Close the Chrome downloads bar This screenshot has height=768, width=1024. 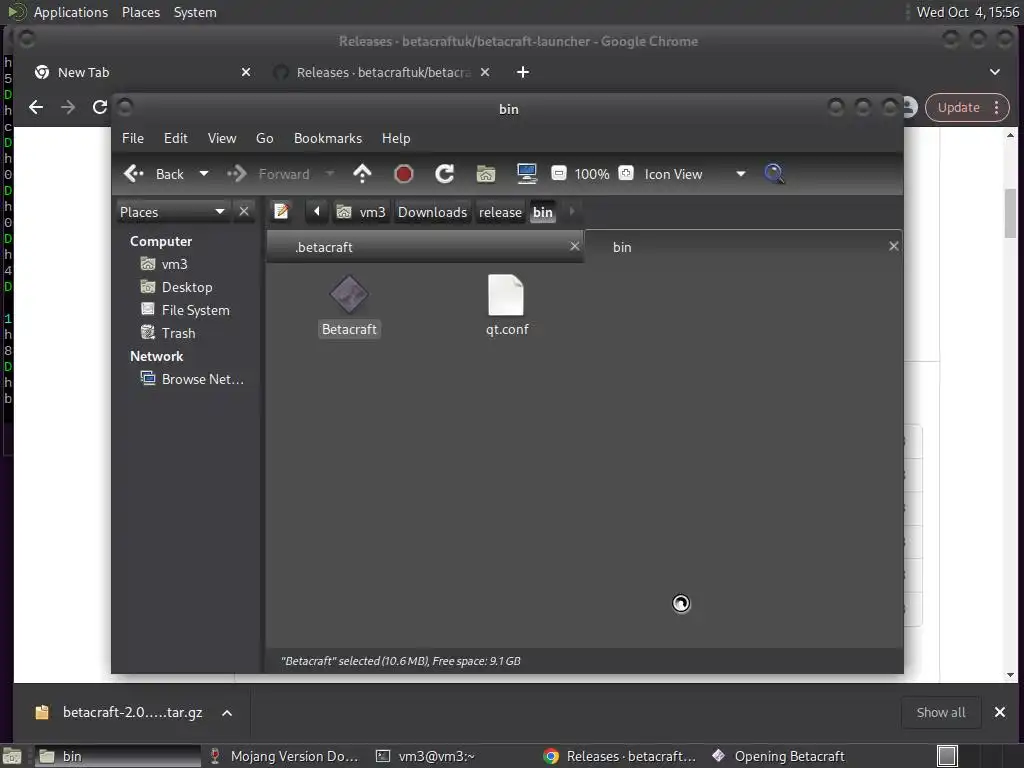tap(1000, 712)
